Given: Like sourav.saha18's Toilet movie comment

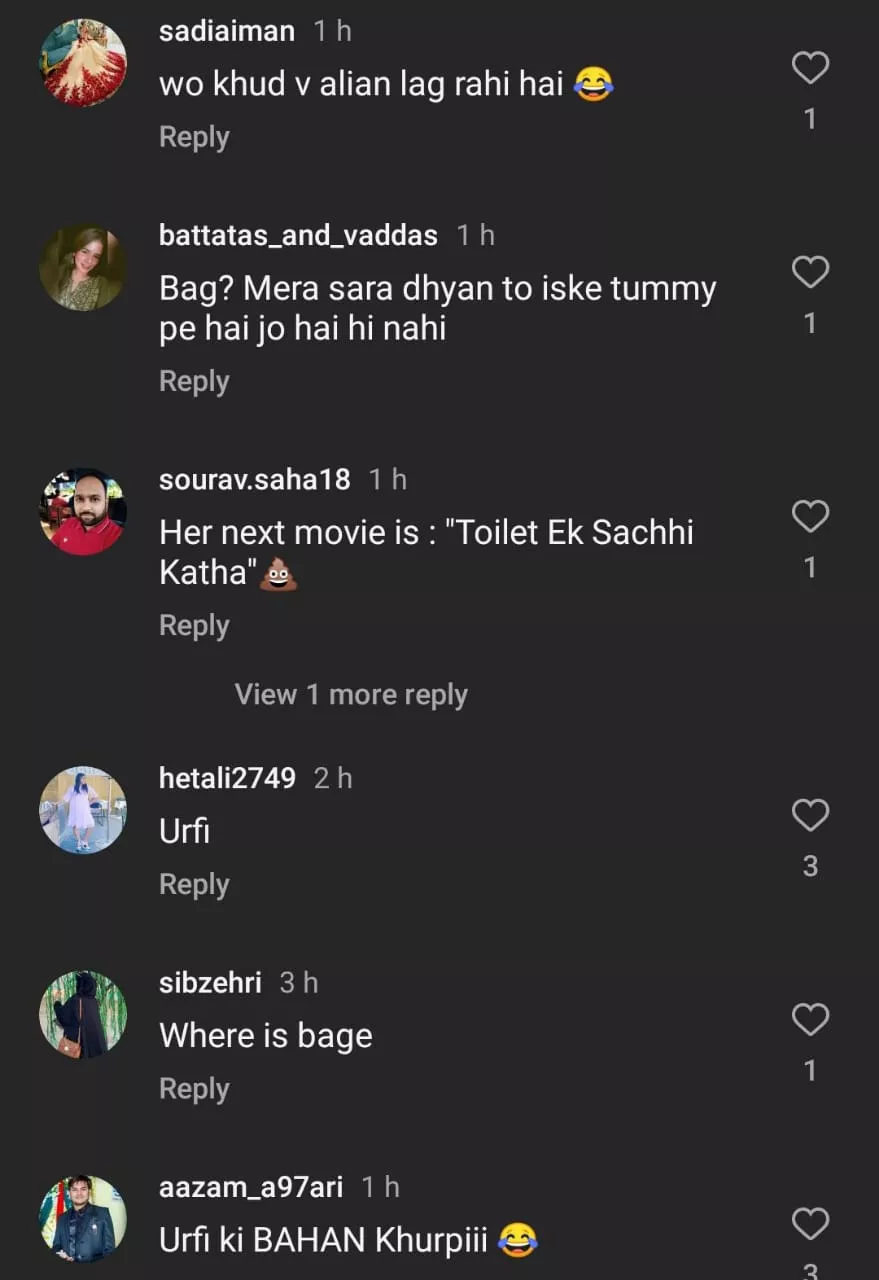Looking at the screenshot, I should pos(810,516).
